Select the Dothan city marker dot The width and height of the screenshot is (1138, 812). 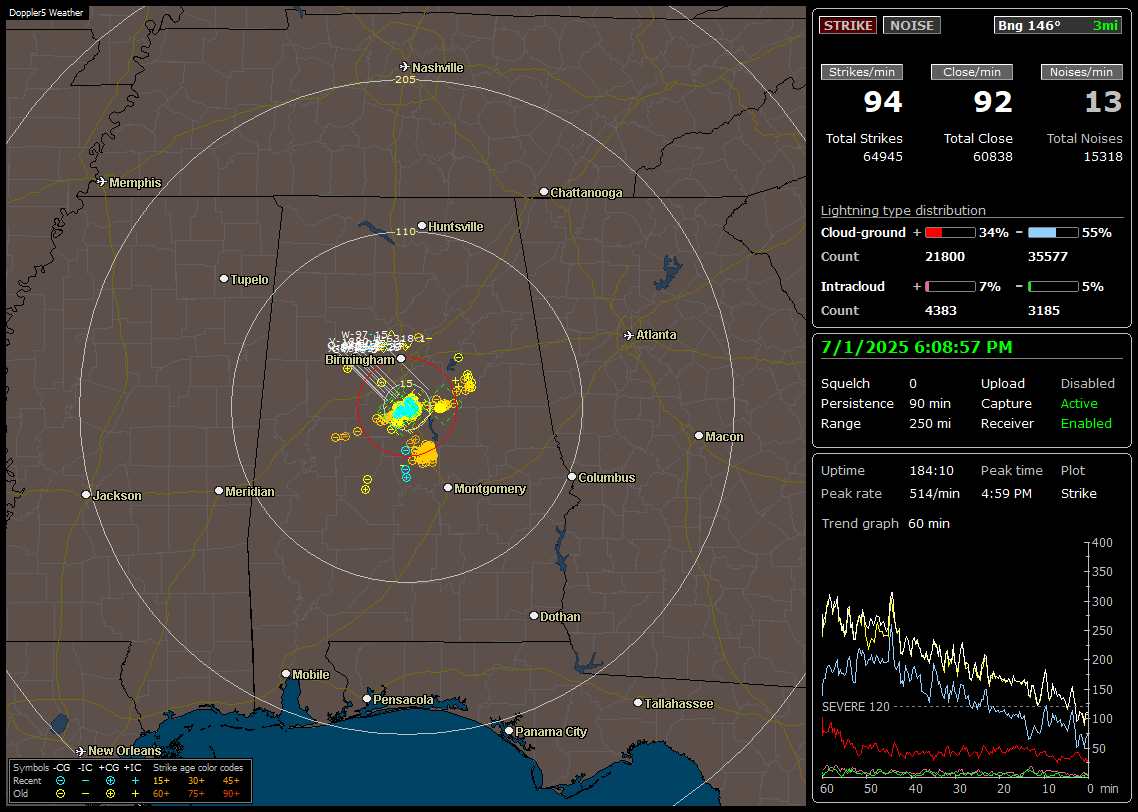coord(534,616)
